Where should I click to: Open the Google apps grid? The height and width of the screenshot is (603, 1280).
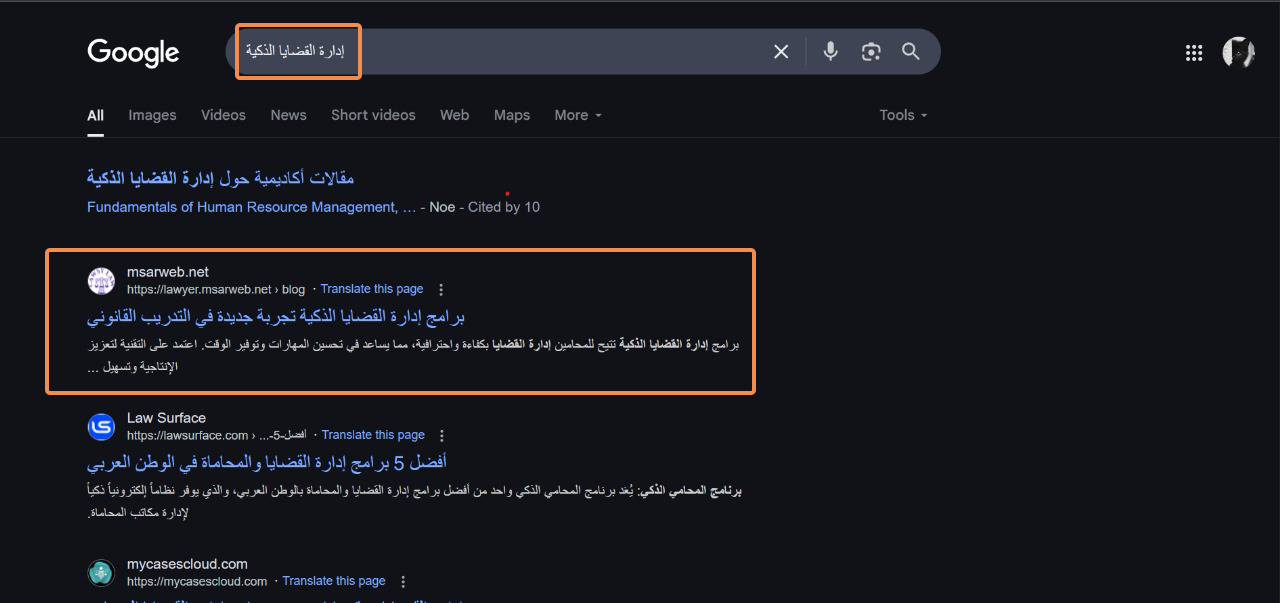1193,53
